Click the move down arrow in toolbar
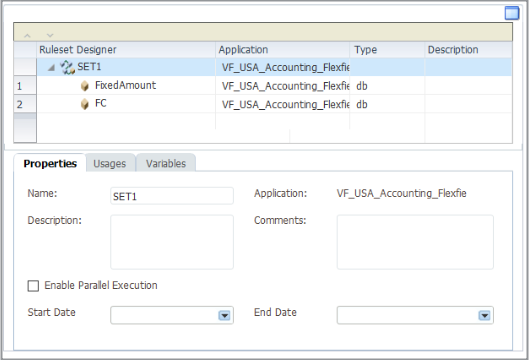The image size is (529, 360). coord(50,35)
